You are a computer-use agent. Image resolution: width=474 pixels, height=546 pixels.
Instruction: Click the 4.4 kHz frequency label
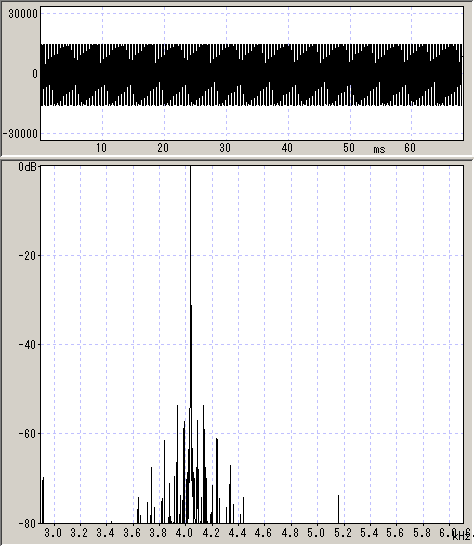238,533
